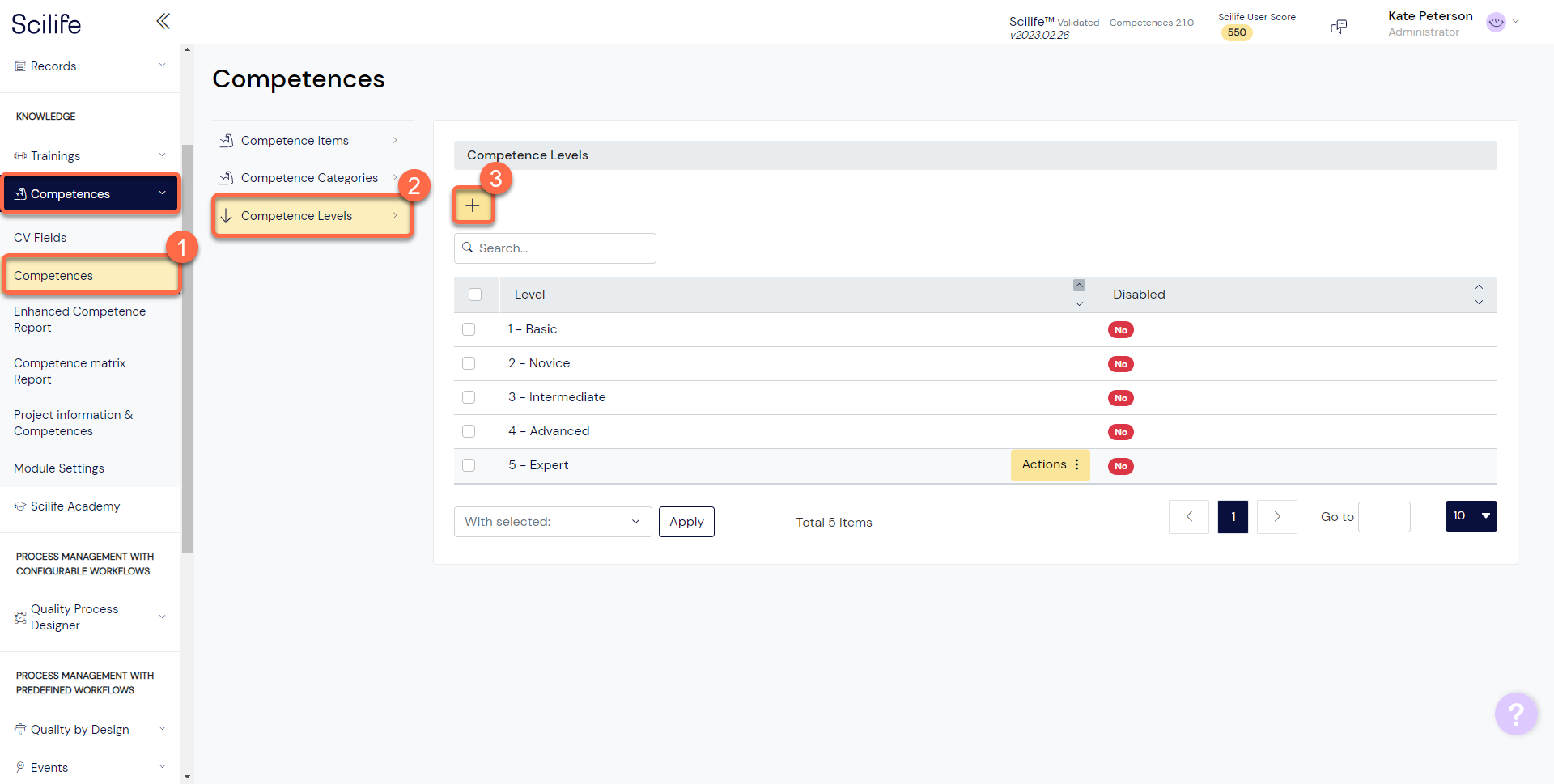This screenshot has height=784, width=1554.
Task: Open the chat messages icon in header
Action: [x=1339, y=27]
